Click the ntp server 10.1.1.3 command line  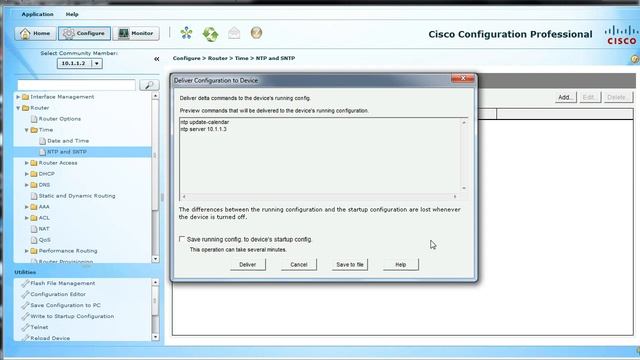click(x=204, y=129)
